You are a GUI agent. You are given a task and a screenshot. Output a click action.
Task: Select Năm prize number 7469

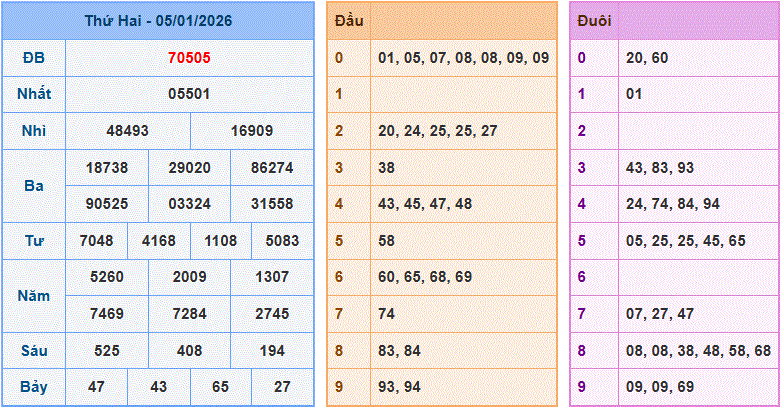tap(107, 314)
